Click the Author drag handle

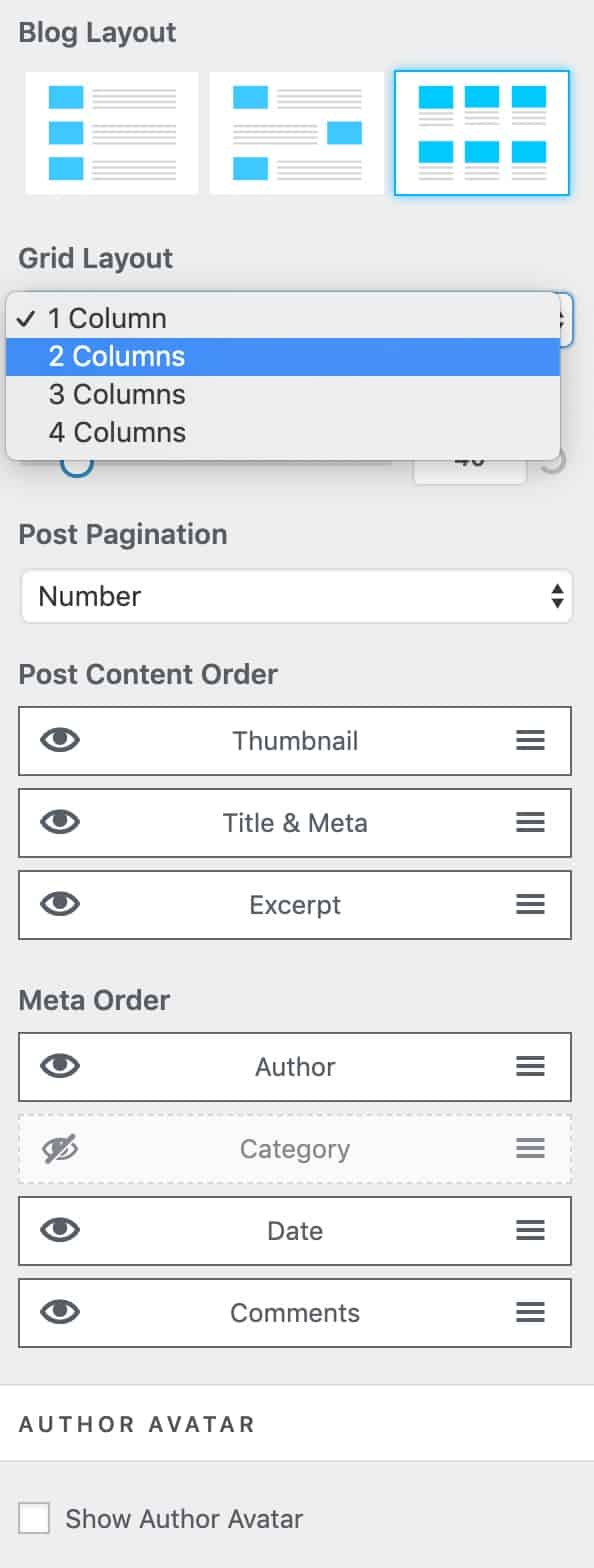click(530, 1066)
